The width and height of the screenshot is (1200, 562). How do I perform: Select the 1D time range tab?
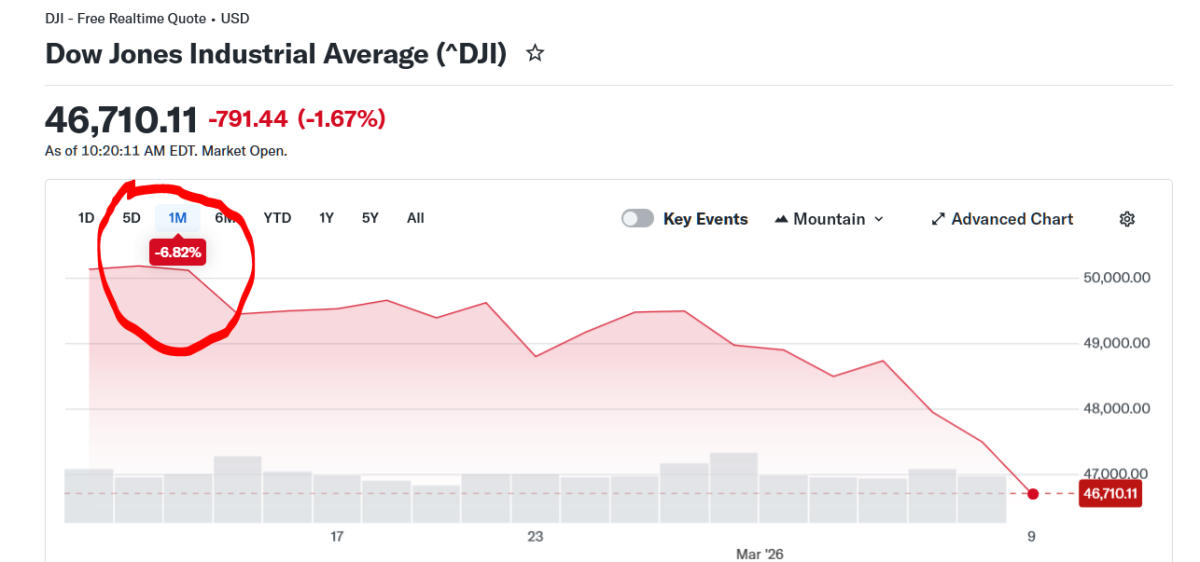coord(86,218)
